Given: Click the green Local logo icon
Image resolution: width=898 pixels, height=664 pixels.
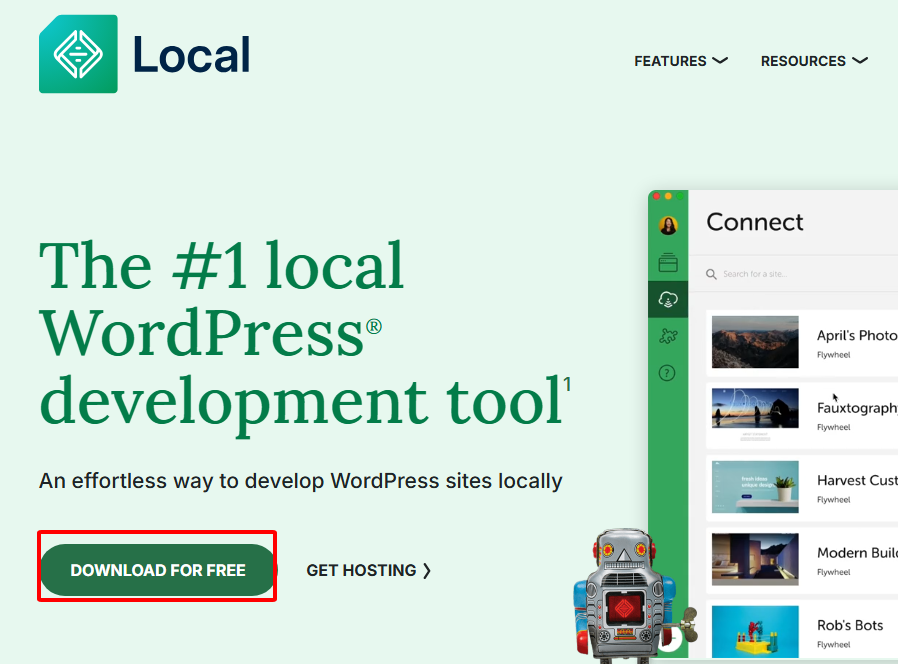Looking at the screenshot, I should pyautogui.click(x=78, y=54).
